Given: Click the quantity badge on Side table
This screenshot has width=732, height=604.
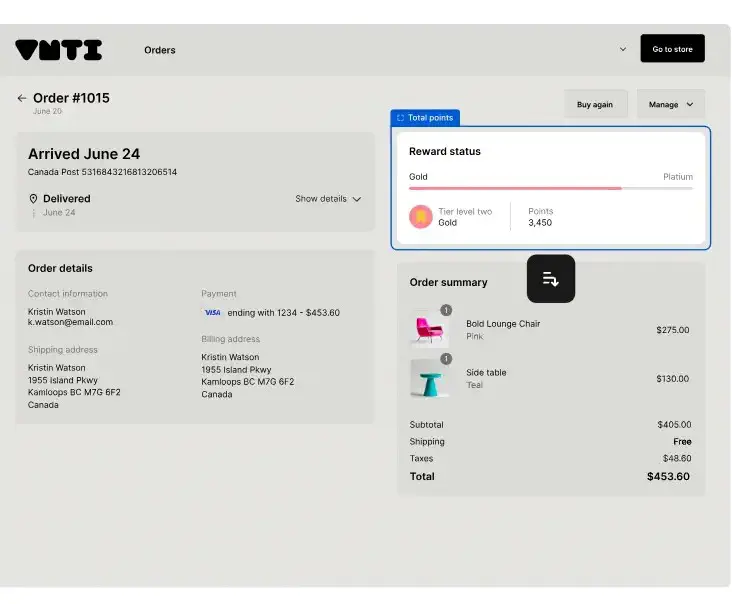Looking at the screenshot, I should tap(446, 358).
